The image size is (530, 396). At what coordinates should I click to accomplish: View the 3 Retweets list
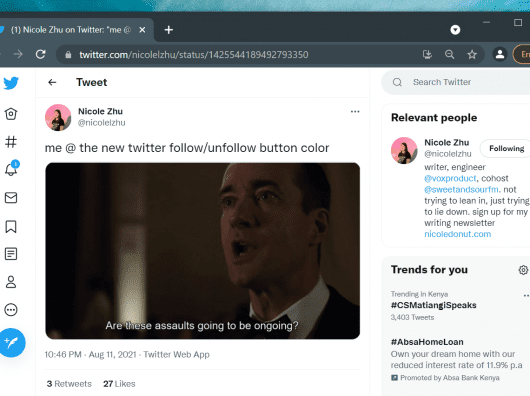pyautogui.click(x=69, y=384)
